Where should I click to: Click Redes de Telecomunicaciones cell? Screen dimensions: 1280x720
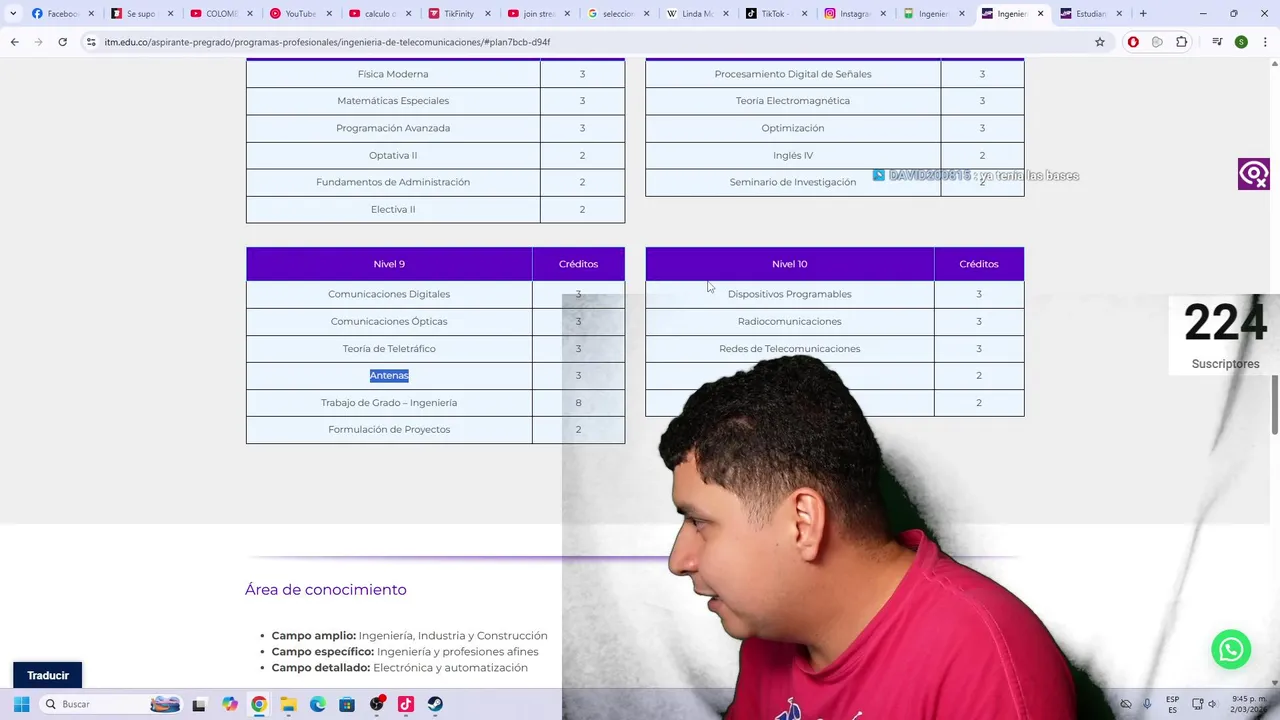click(x=790, y=348)
